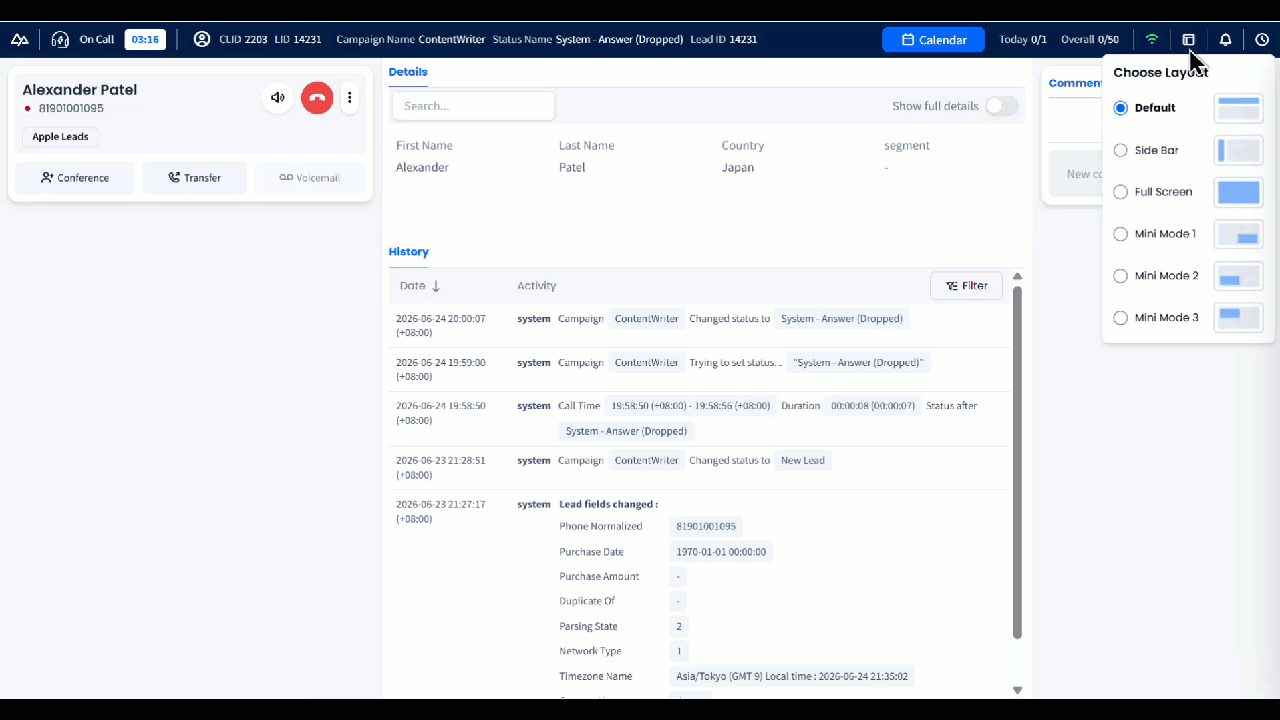Click Japan country value
This screenshot has width=1280, height=720.
point(737,168)
